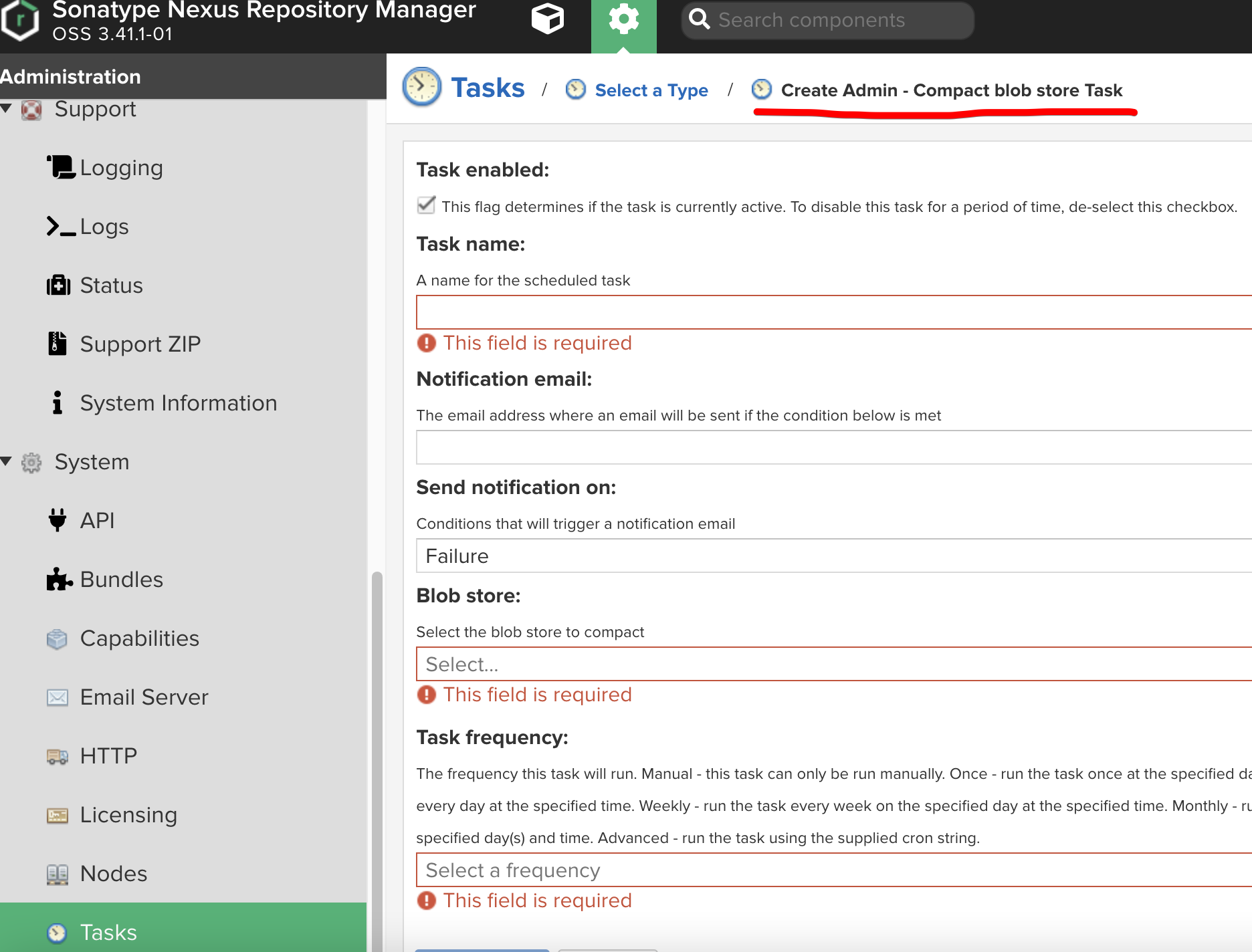Click the System Information info icon
The height and width of the screenshot is (952, 1252).
pos(58,402)
